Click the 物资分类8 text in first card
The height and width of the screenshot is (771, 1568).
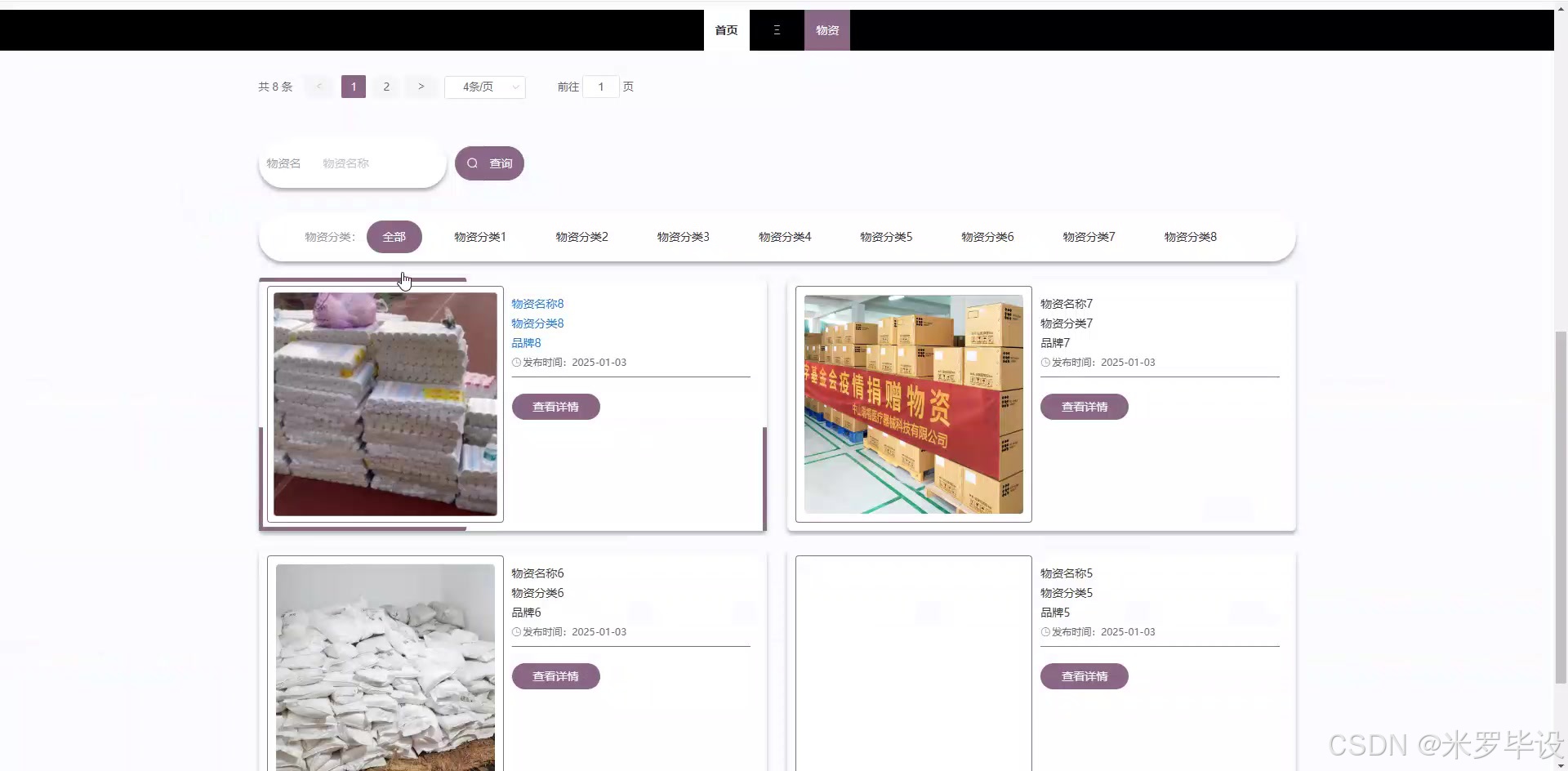537,323
